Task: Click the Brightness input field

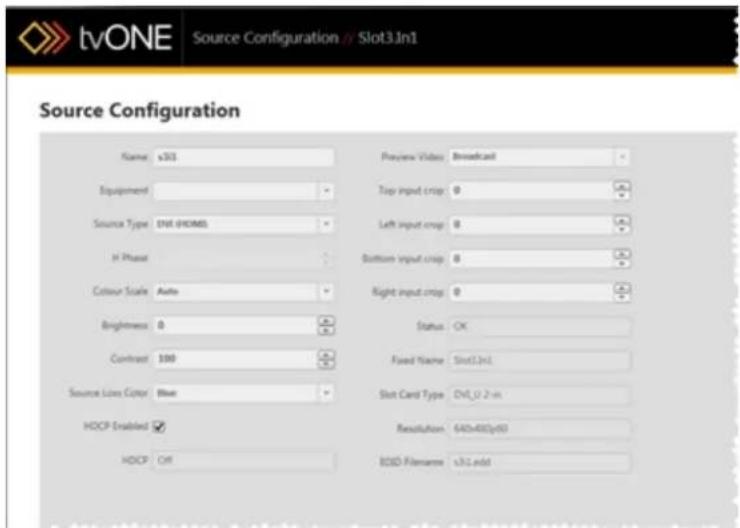Action: click(236, 326)
